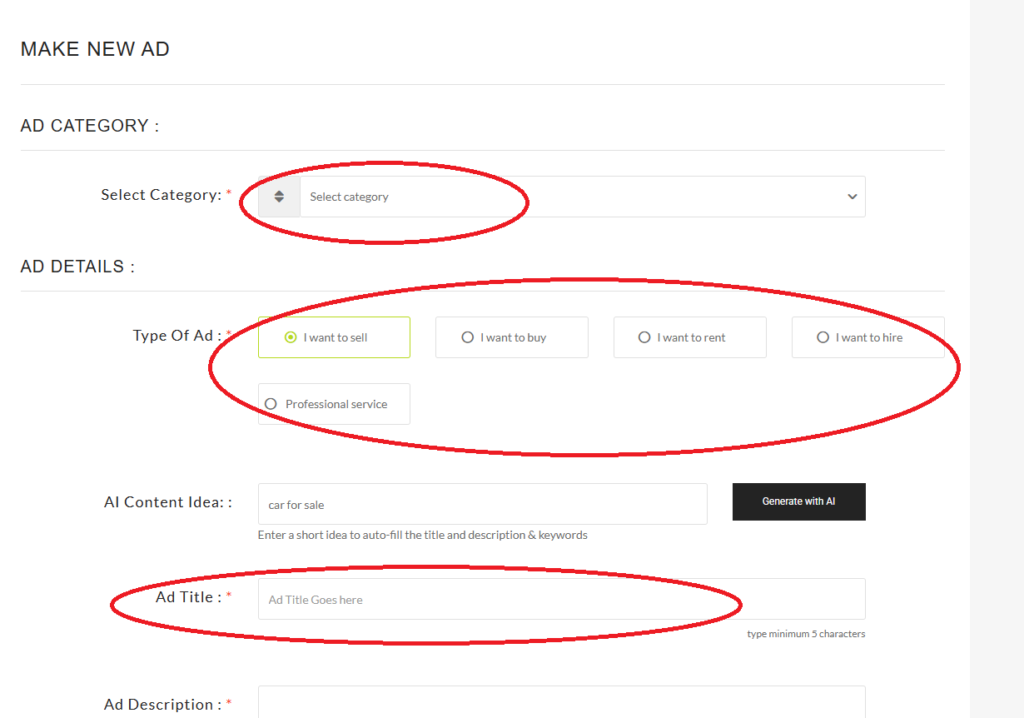Image resolution: width=1024 pixels, height=718 pixels.
Task: Click the 'AD CATEGORY :' section heading
Action: pos(90,125)
